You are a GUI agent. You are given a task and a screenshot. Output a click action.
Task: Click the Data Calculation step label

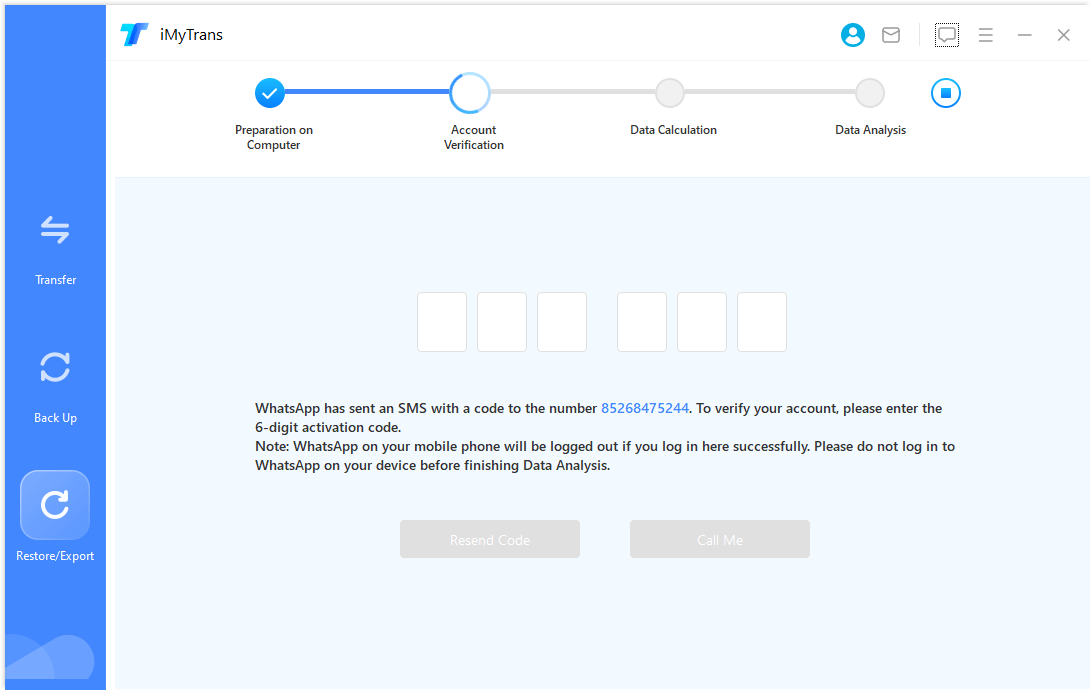673,130
